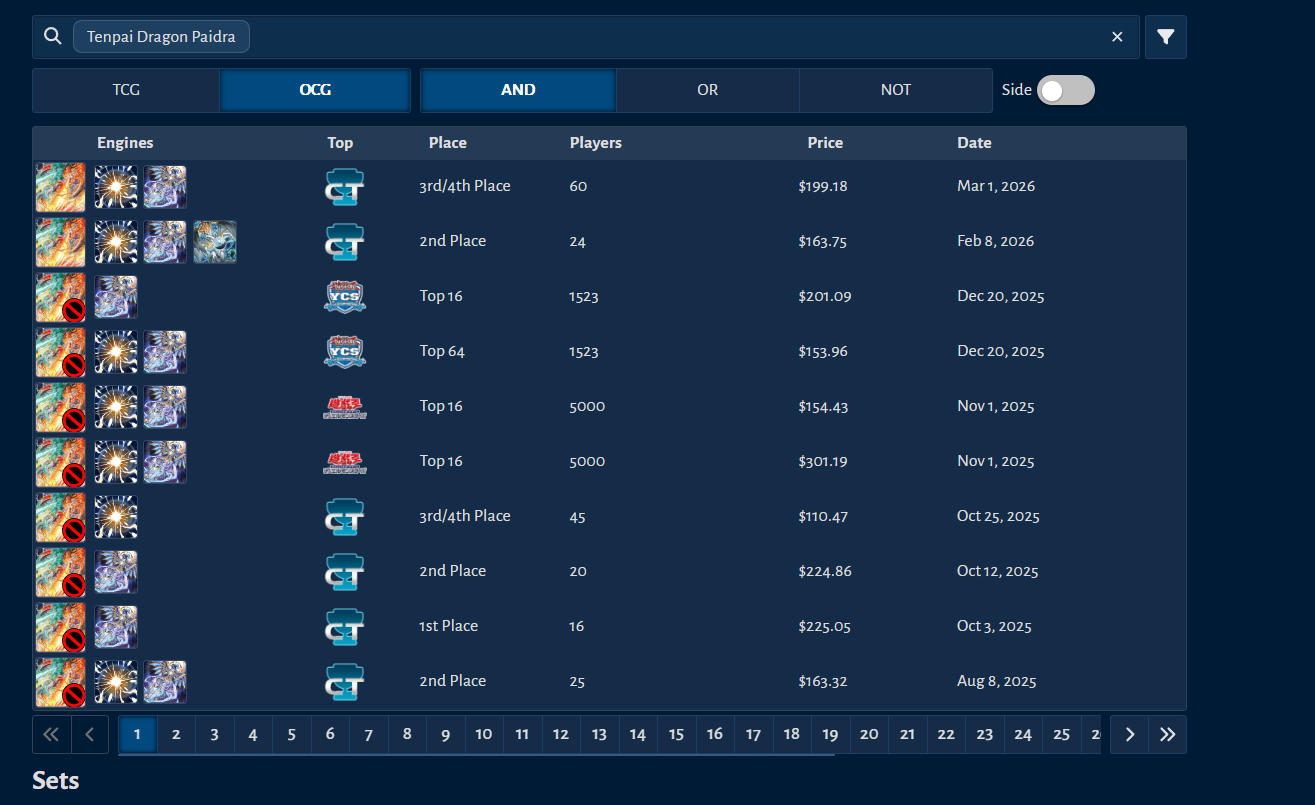Go to page 2

click(176, 735)
